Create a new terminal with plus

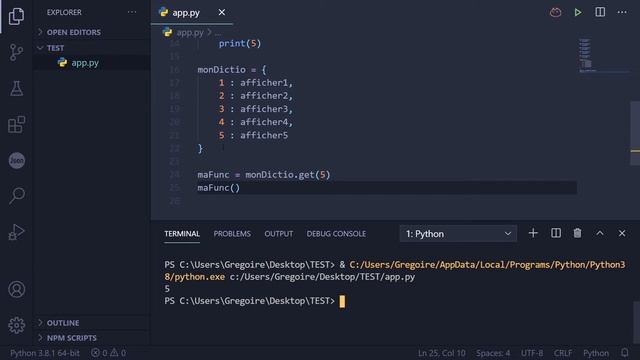point(533,233)
